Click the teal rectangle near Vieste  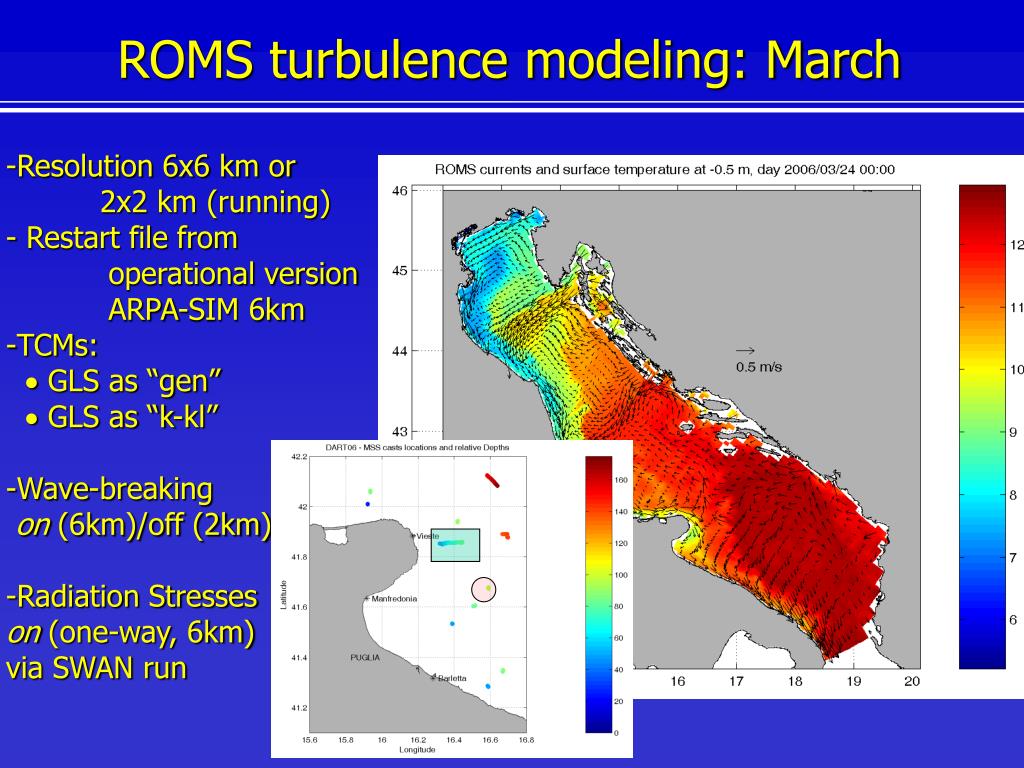pyautogui.click(x=455, y=545)
